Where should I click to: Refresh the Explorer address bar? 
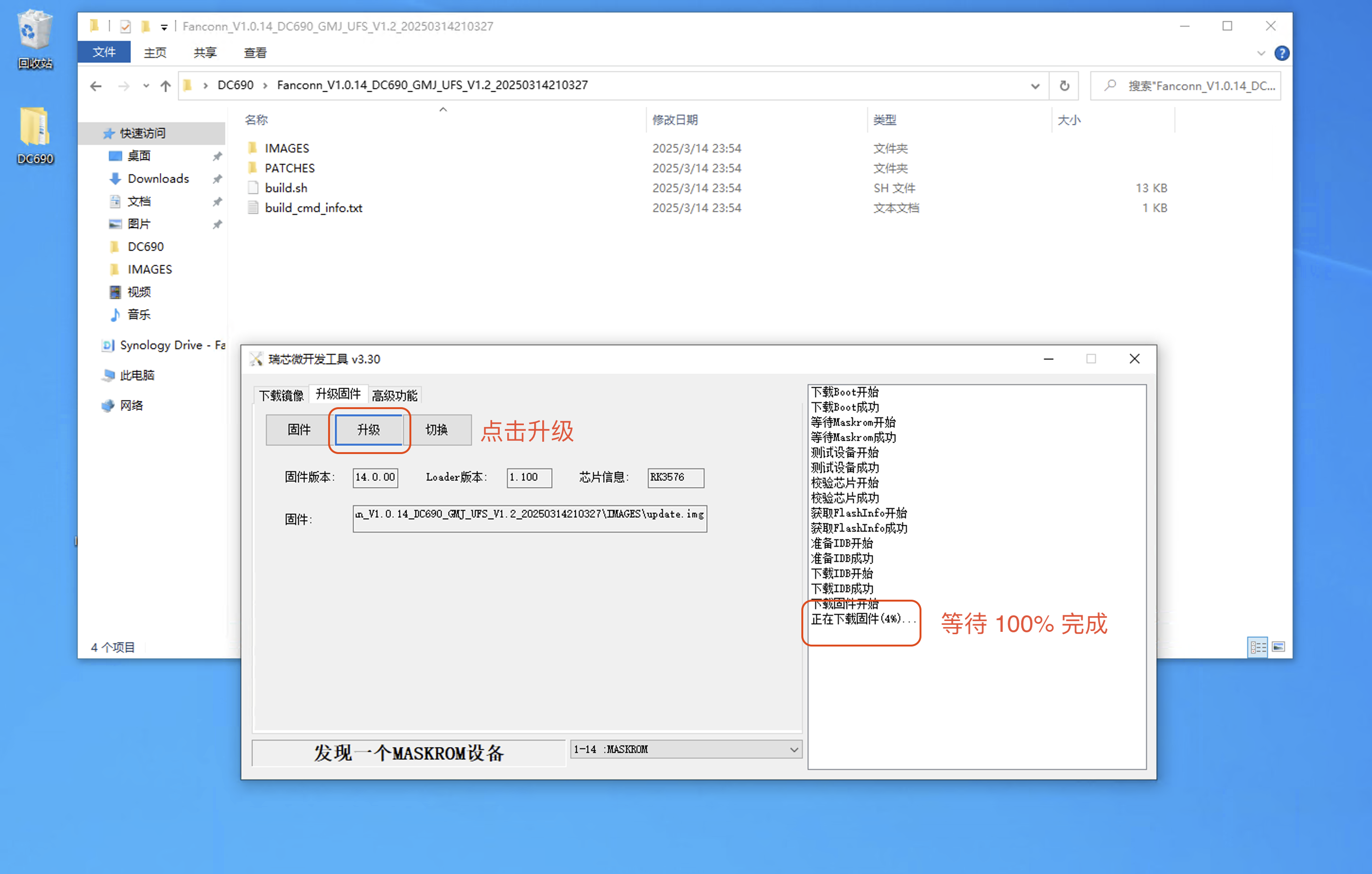point(1064,86)
